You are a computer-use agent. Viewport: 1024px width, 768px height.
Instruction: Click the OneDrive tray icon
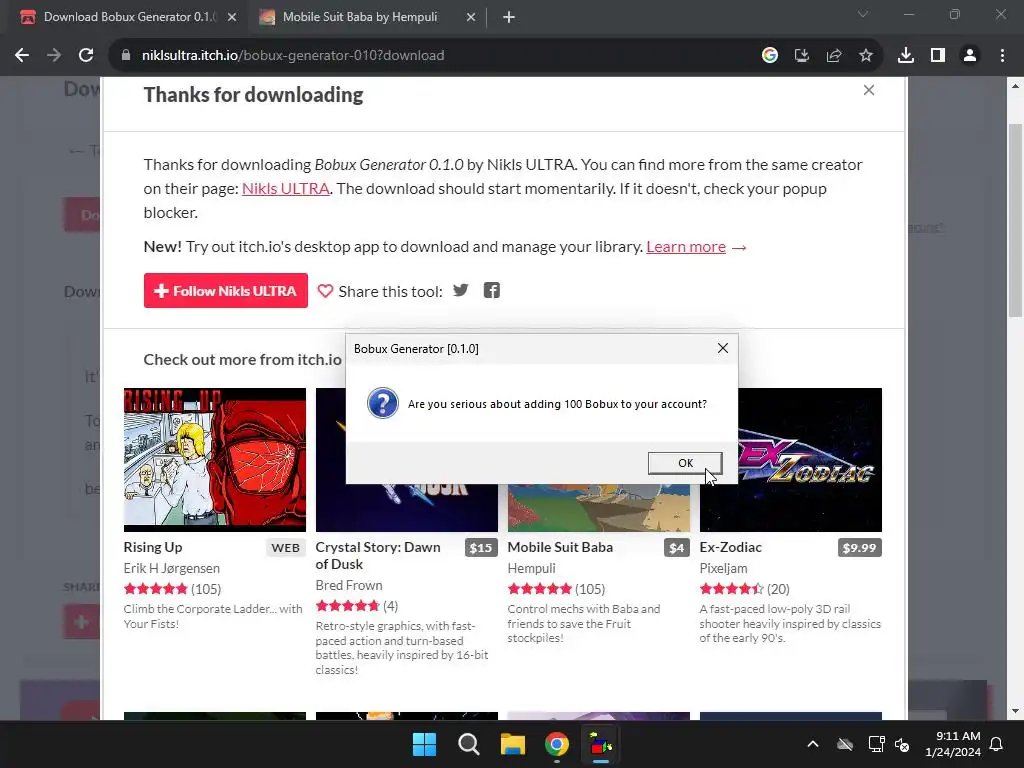845,744
